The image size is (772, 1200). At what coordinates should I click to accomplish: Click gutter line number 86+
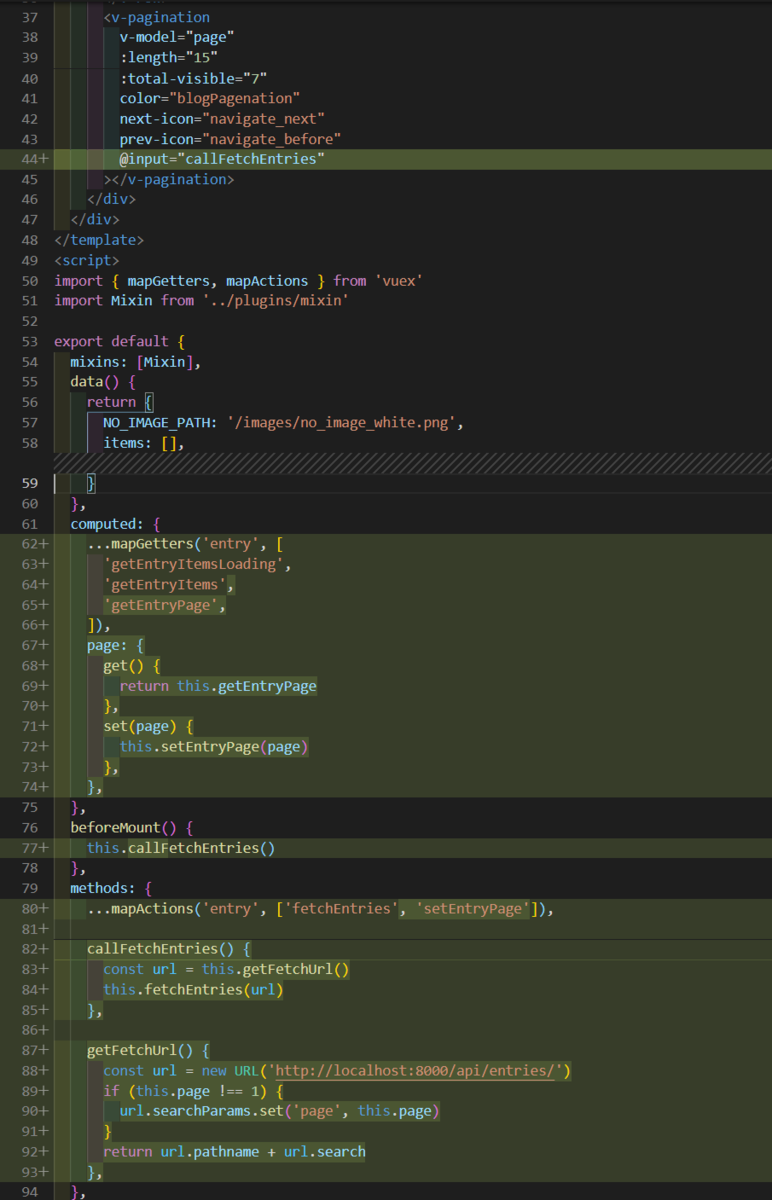pos(34,1030)
